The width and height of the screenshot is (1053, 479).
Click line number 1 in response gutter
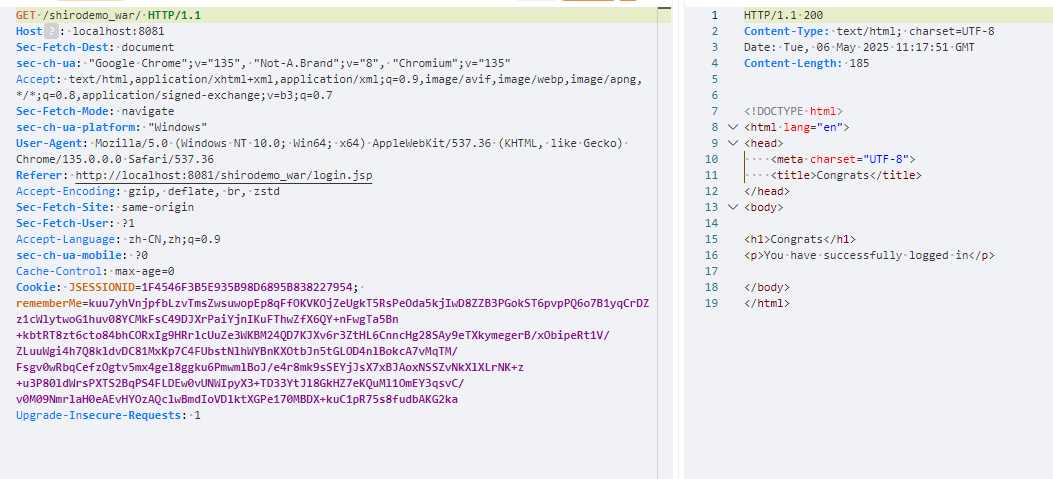click(x=714, y=16)
